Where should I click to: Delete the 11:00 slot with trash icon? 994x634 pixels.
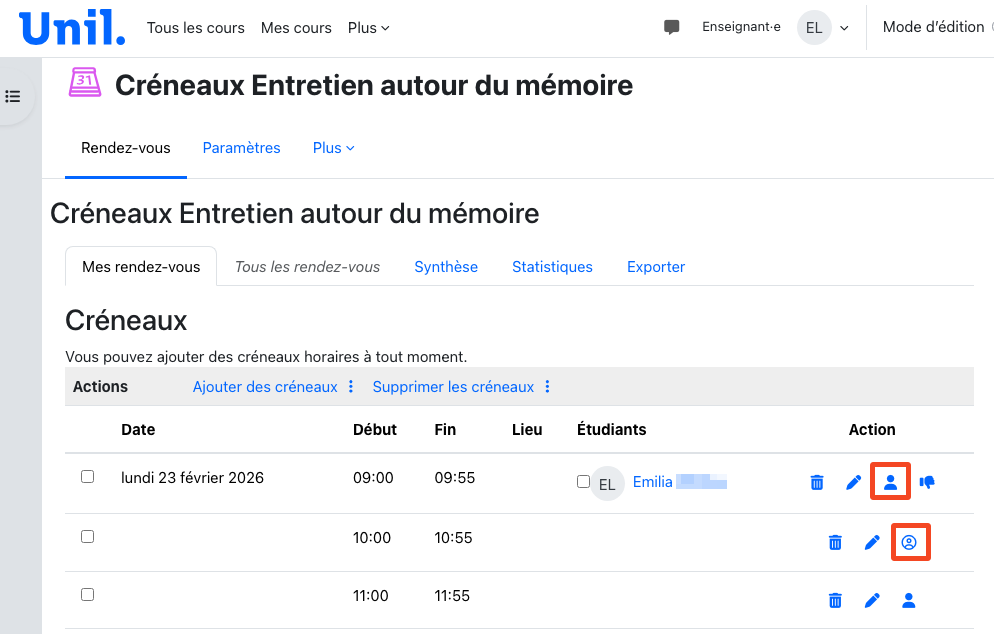835,601
